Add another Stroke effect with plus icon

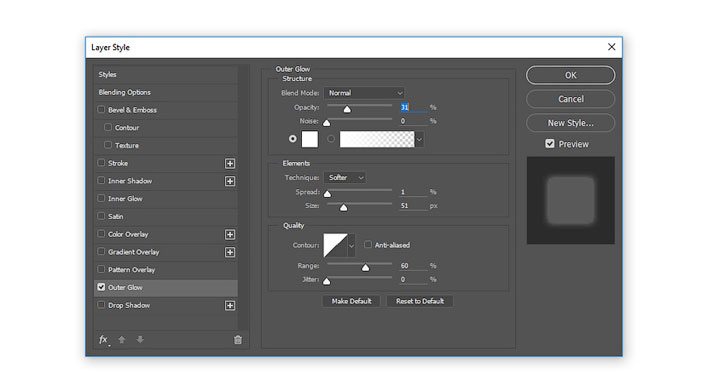[230, 163]
